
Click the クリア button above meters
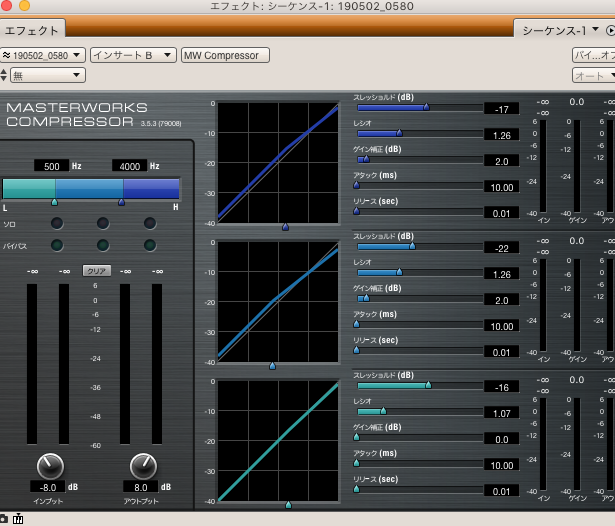[96, 271]
